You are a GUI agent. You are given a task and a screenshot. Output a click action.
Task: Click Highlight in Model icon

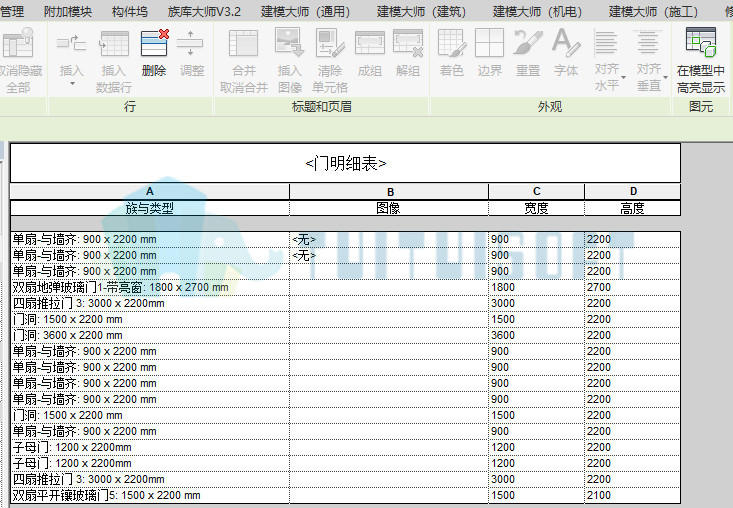tap(701, 43)
